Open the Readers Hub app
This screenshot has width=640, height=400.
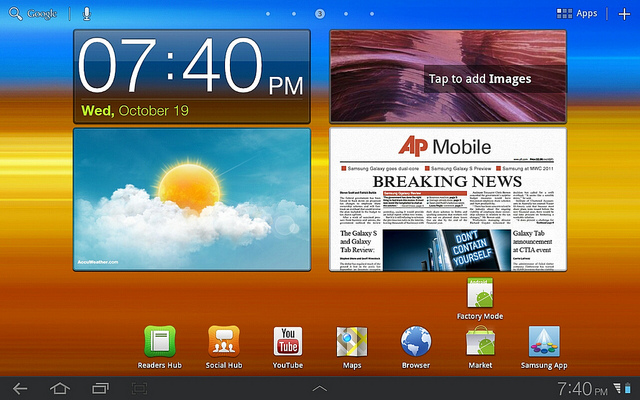tap(160, 342)
